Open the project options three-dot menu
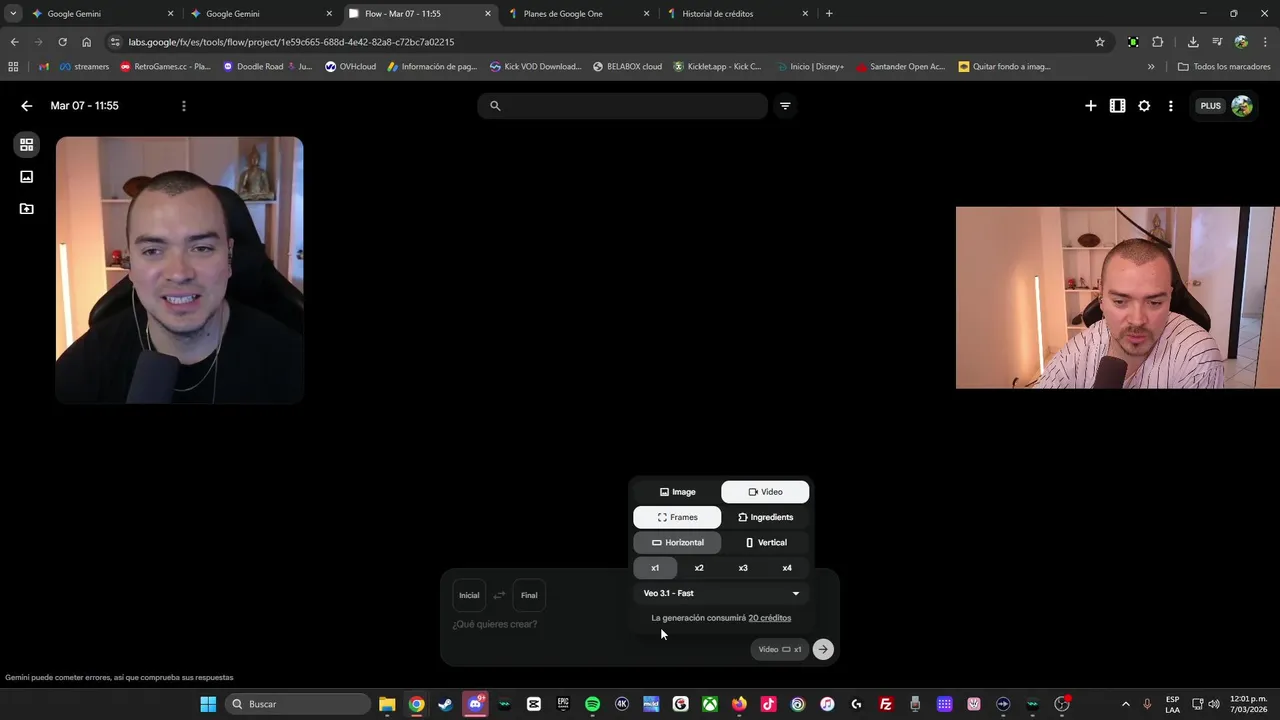Viewport: 1280px width, 720px height. 183,106
